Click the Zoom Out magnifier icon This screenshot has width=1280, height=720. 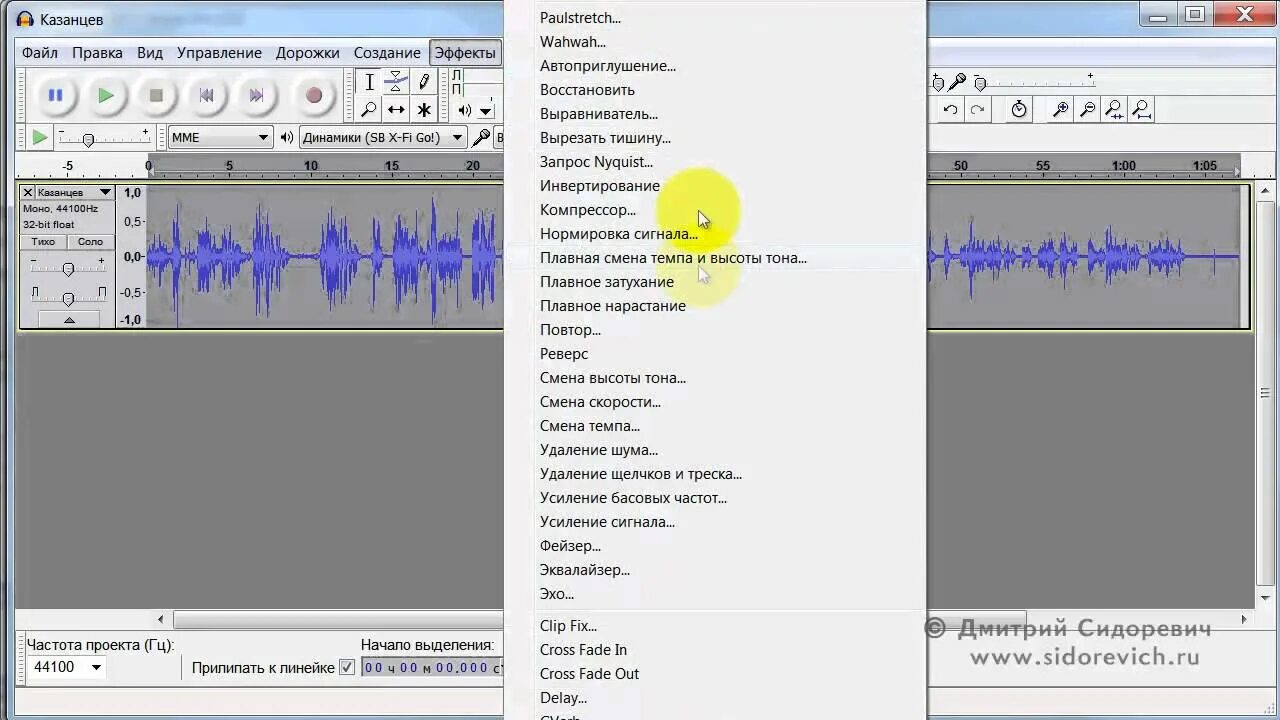pyautogui.click(x=1088, y=110)
